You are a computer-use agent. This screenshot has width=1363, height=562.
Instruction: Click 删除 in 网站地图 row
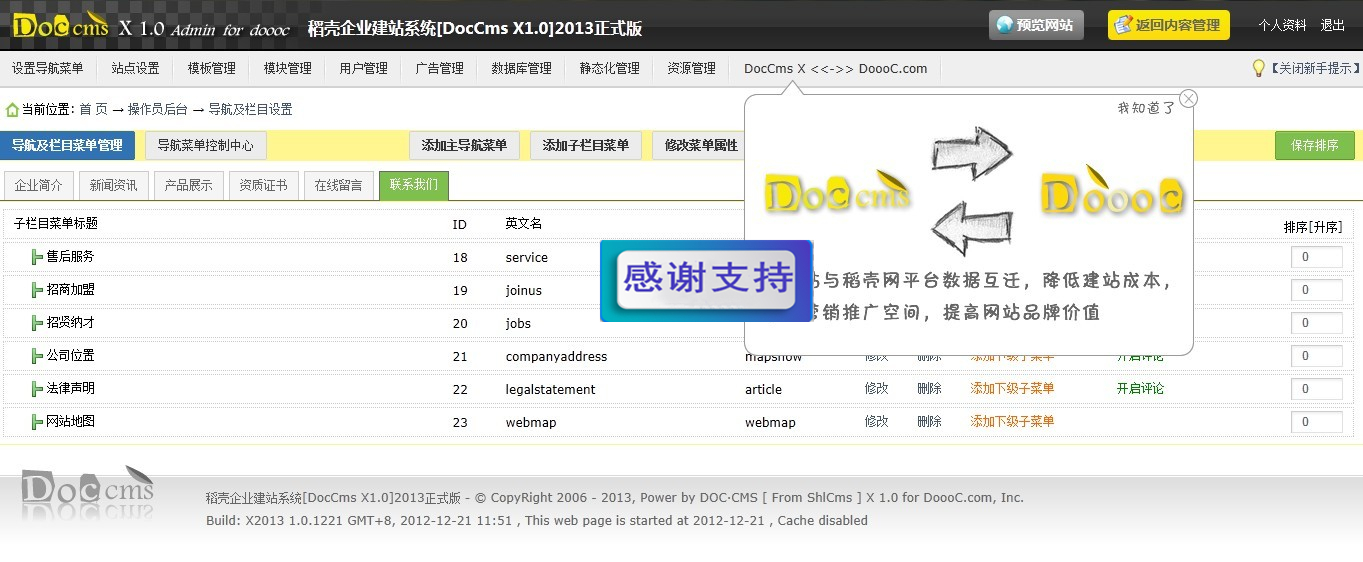[x=929, y=421]
